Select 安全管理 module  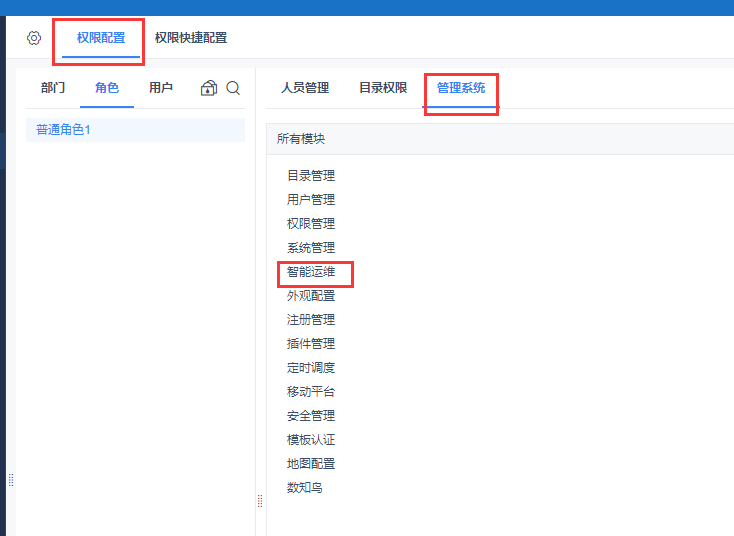pos(311,416)
